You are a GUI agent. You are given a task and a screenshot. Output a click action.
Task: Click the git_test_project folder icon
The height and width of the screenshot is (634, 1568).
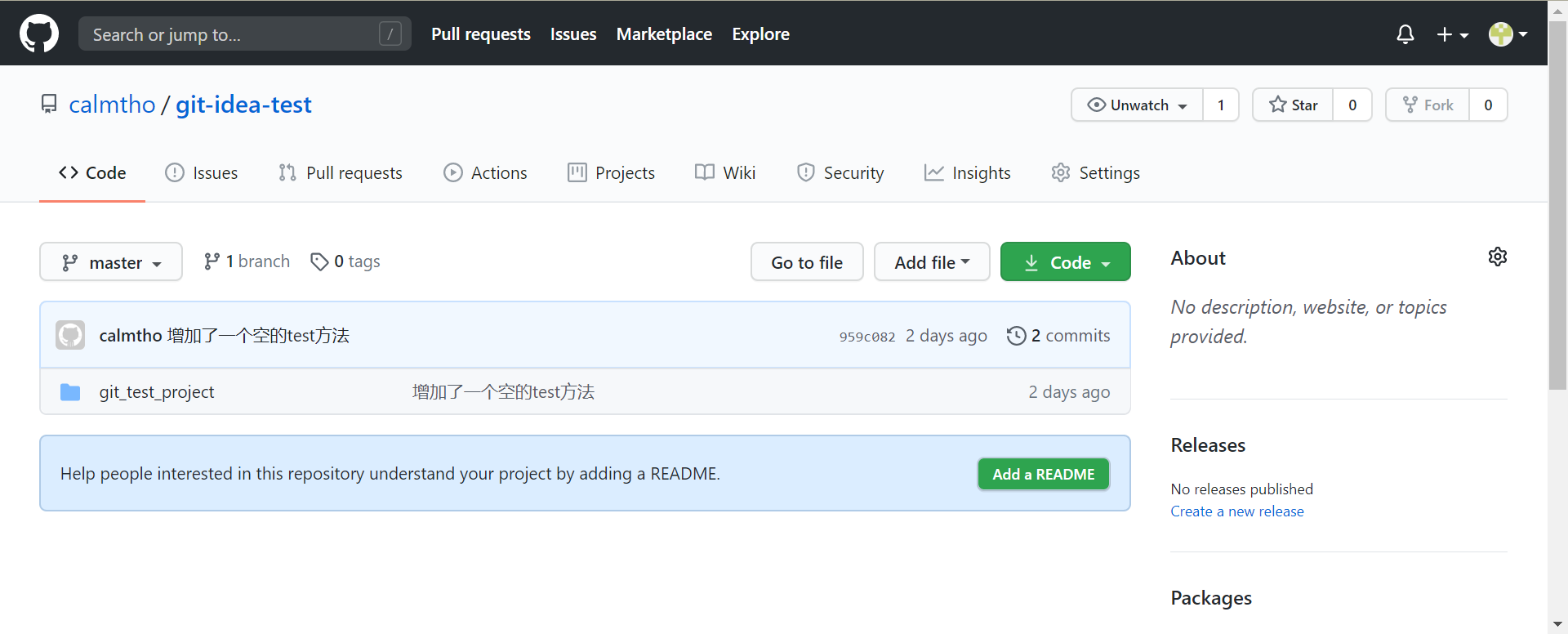coord(70,392)
